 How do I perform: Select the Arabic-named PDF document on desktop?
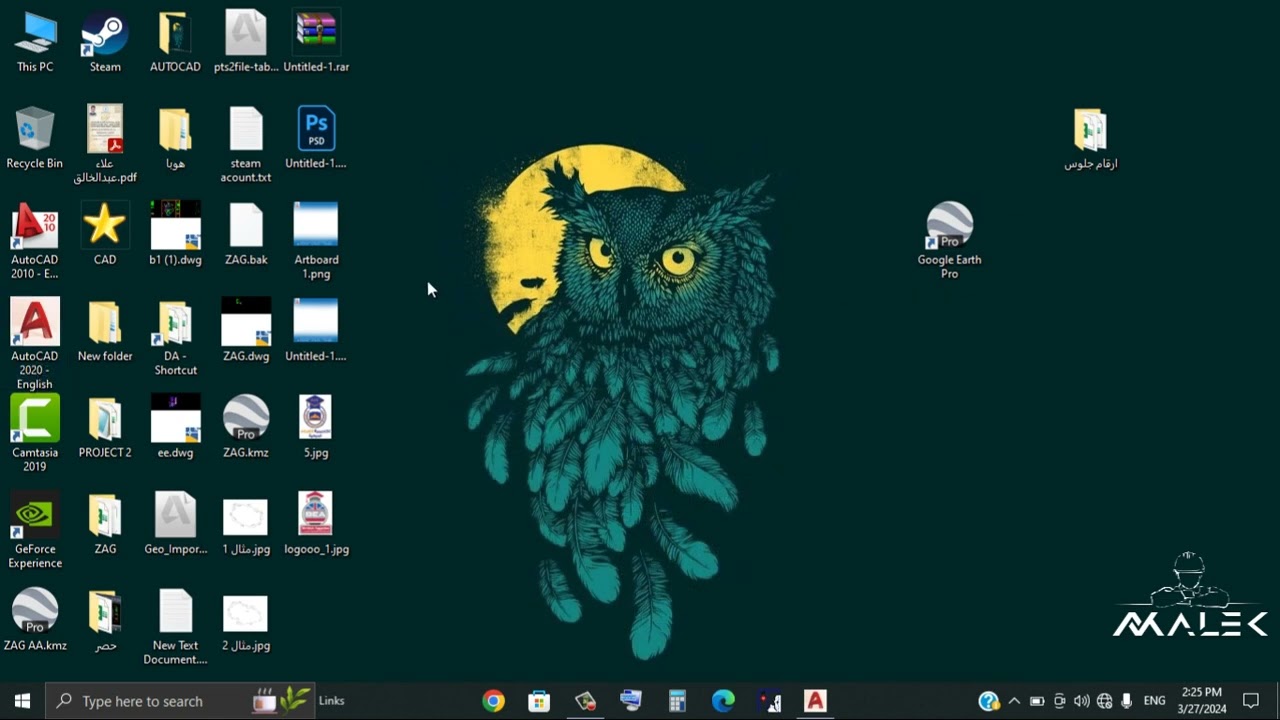coord(105,145)
